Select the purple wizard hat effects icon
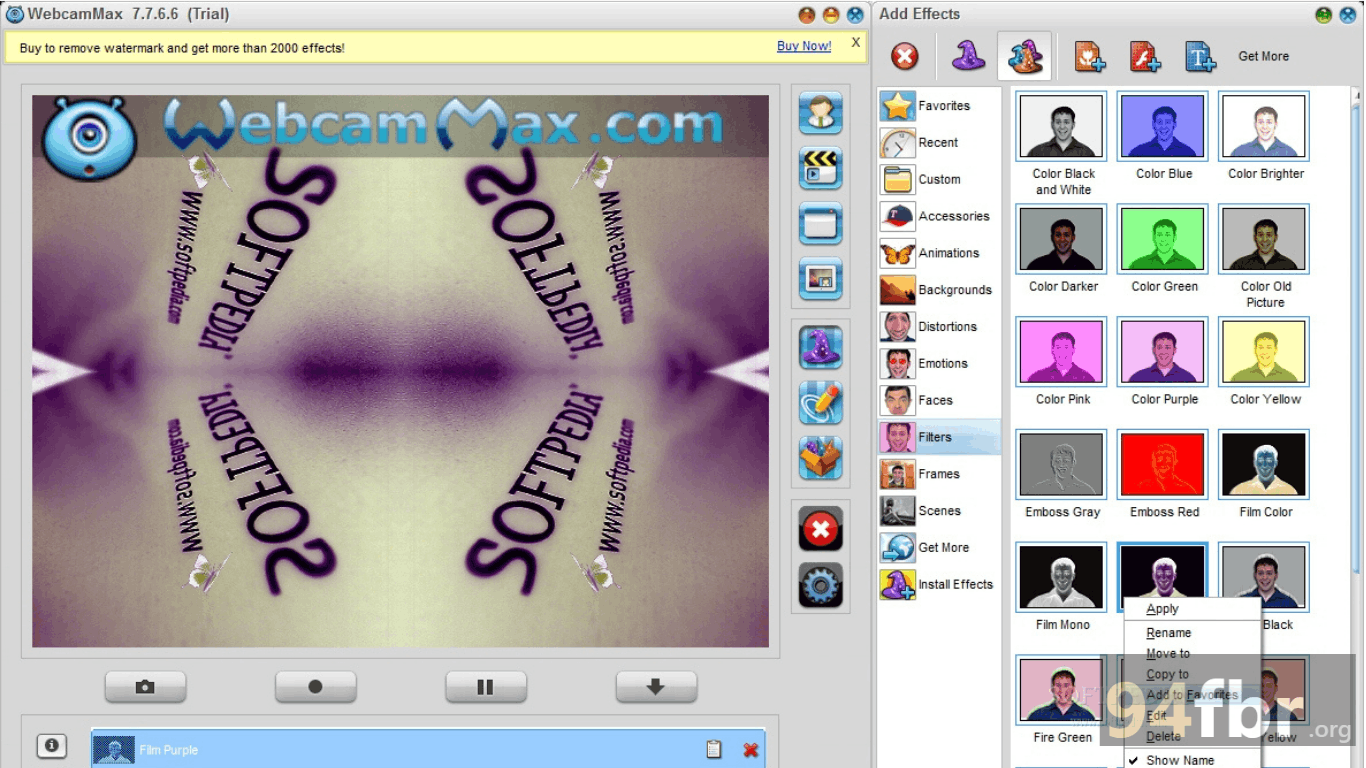 [968, 56]
